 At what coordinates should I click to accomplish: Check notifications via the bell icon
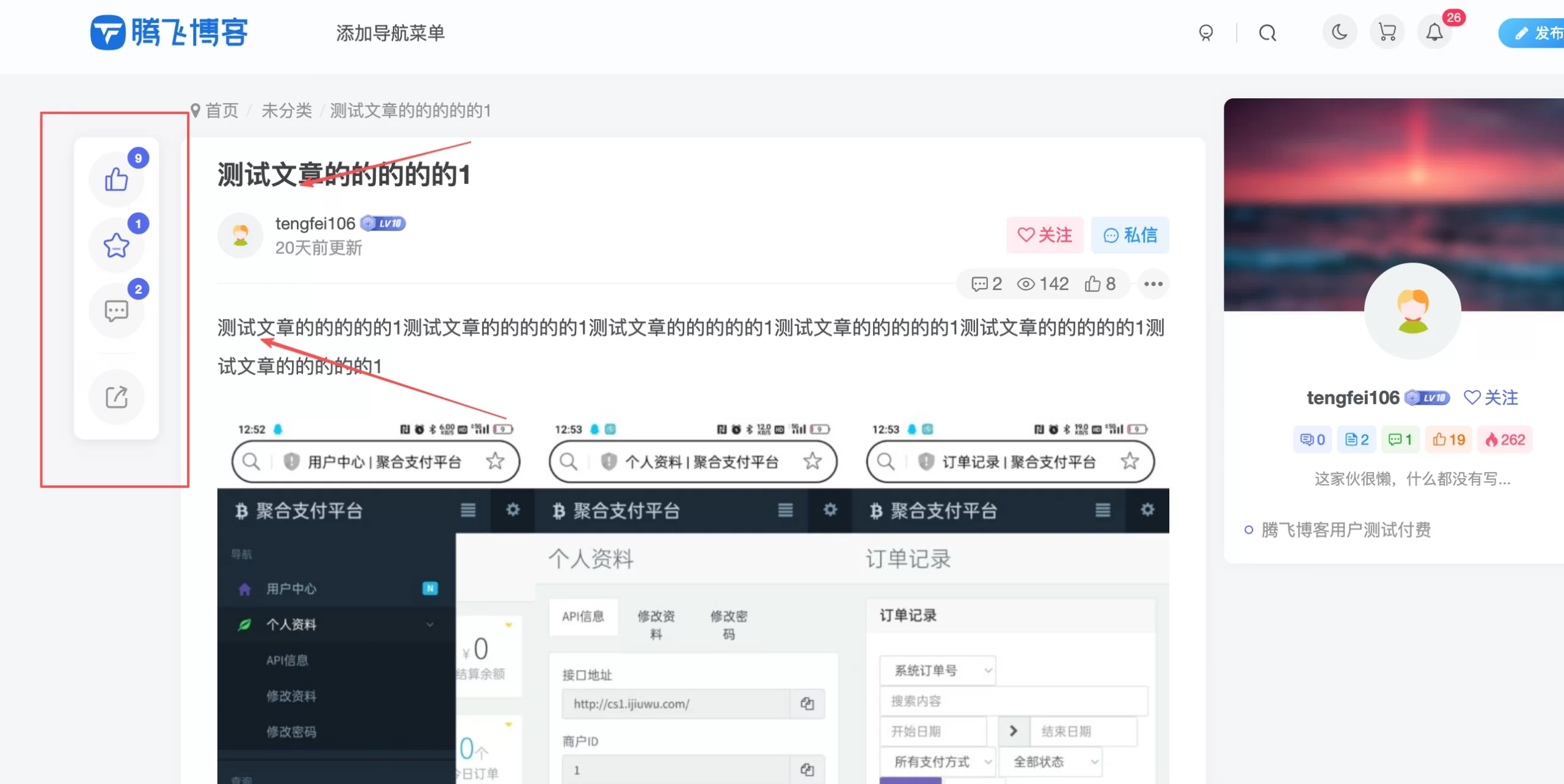1434,32
